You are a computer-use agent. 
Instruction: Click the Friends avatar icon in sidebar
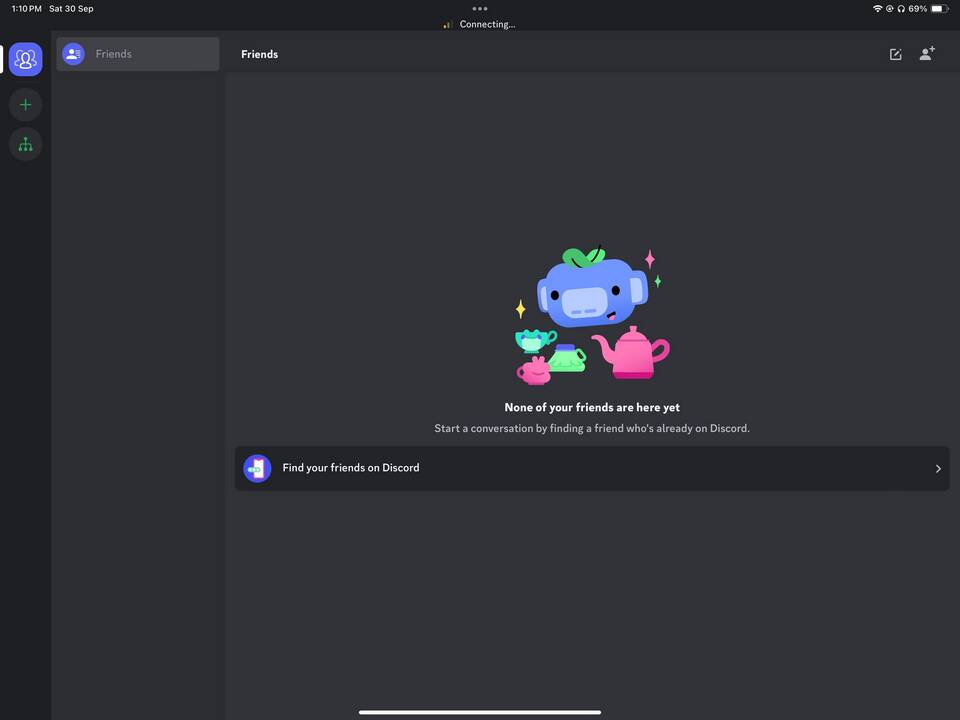pyautogui.click(x=73, y=54)
